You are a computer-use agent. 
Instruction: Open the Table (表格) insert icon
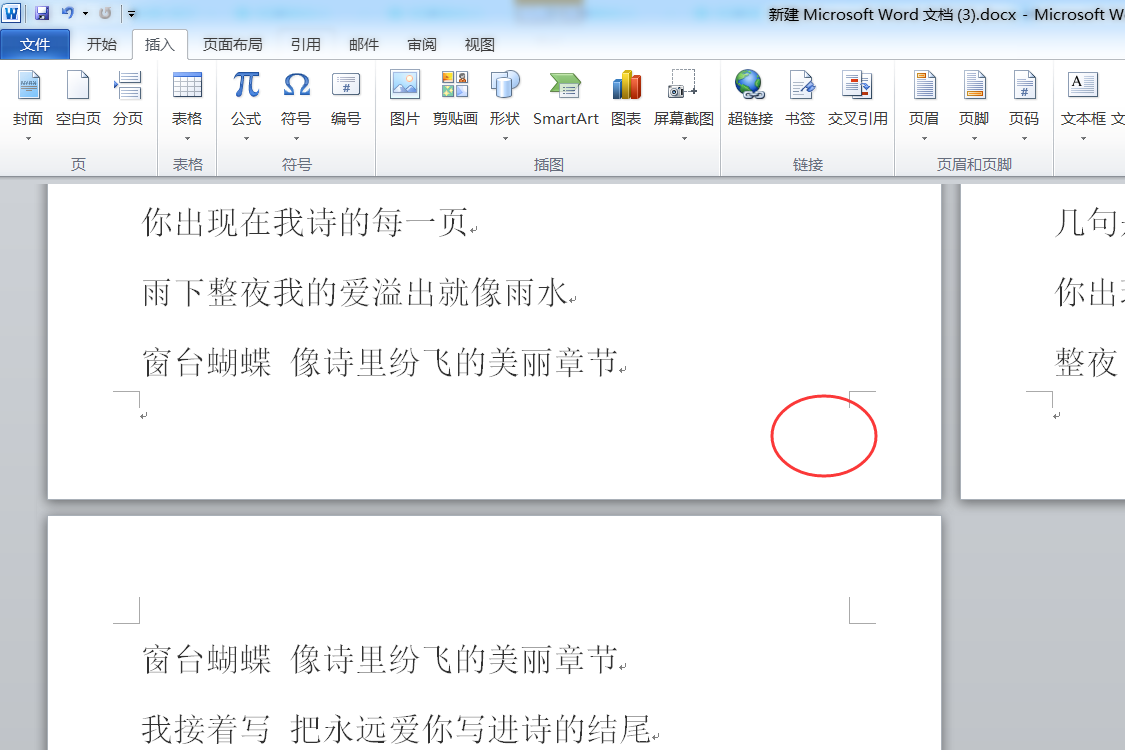(x=187, y=85)
